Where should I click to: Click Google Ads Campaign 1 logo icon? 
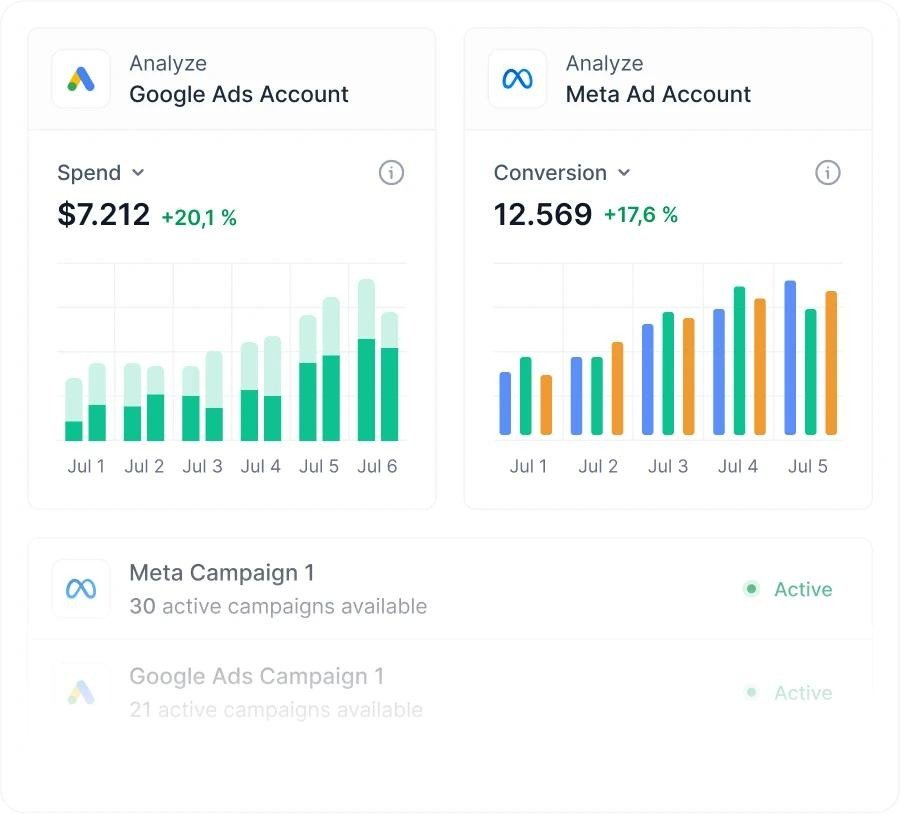click(x=81, y=692)
